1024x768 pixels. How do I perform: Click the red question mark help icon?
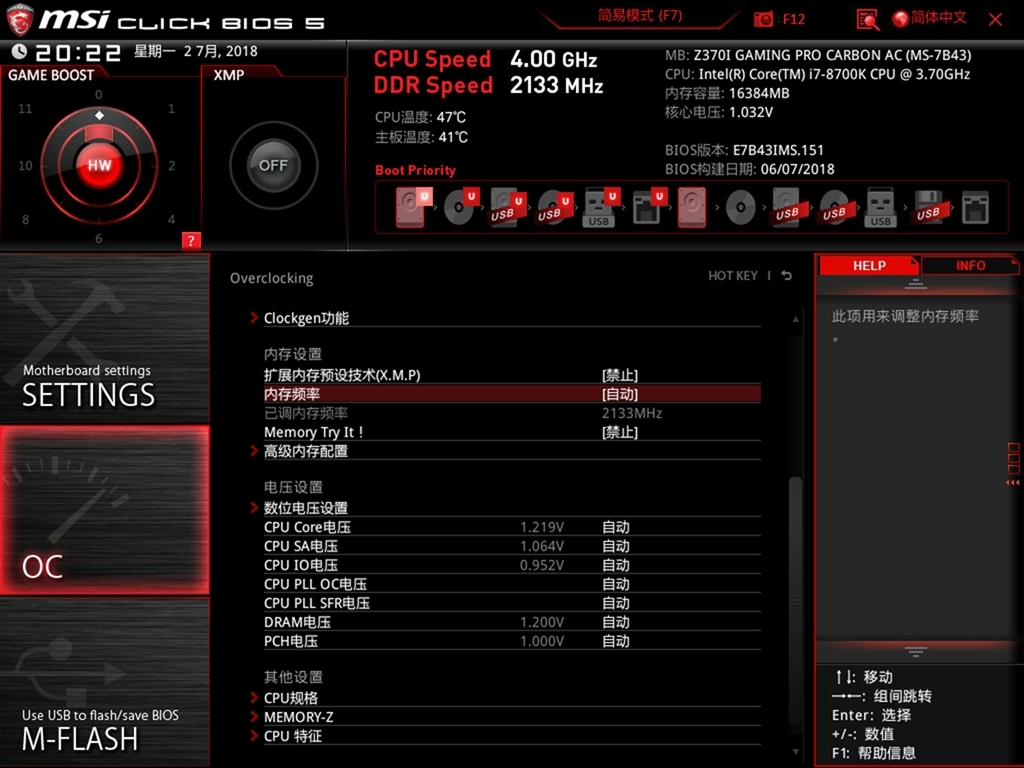click(191, 240)
